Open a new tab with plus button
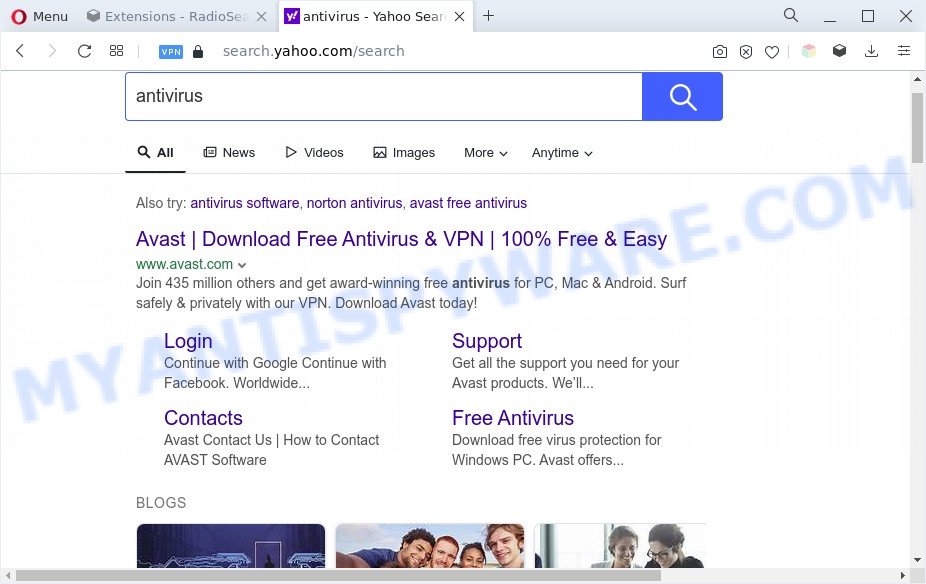The height and width of the screenshot is (584, 926). point(488,16)
